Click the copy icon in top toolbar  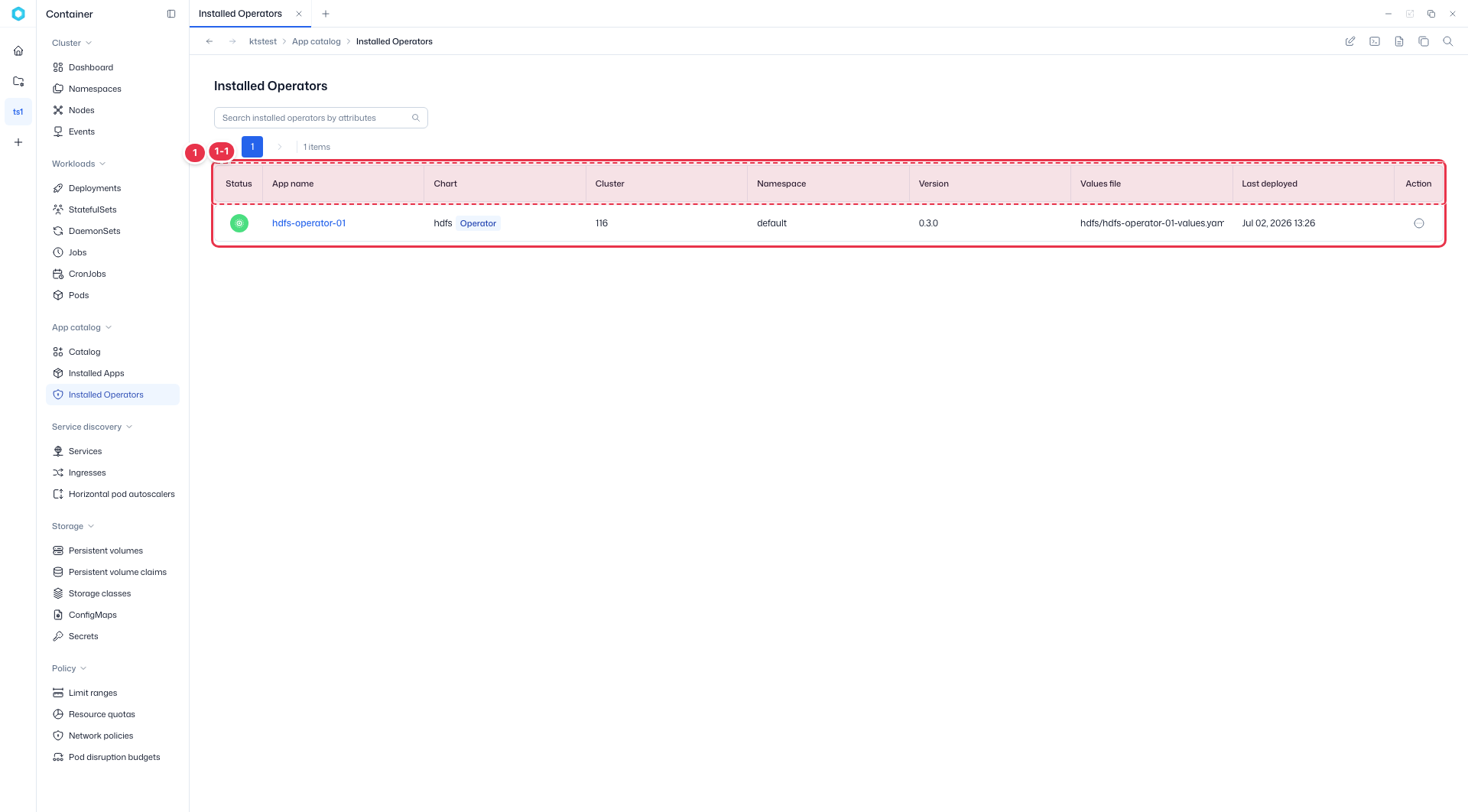point(1424,41)
